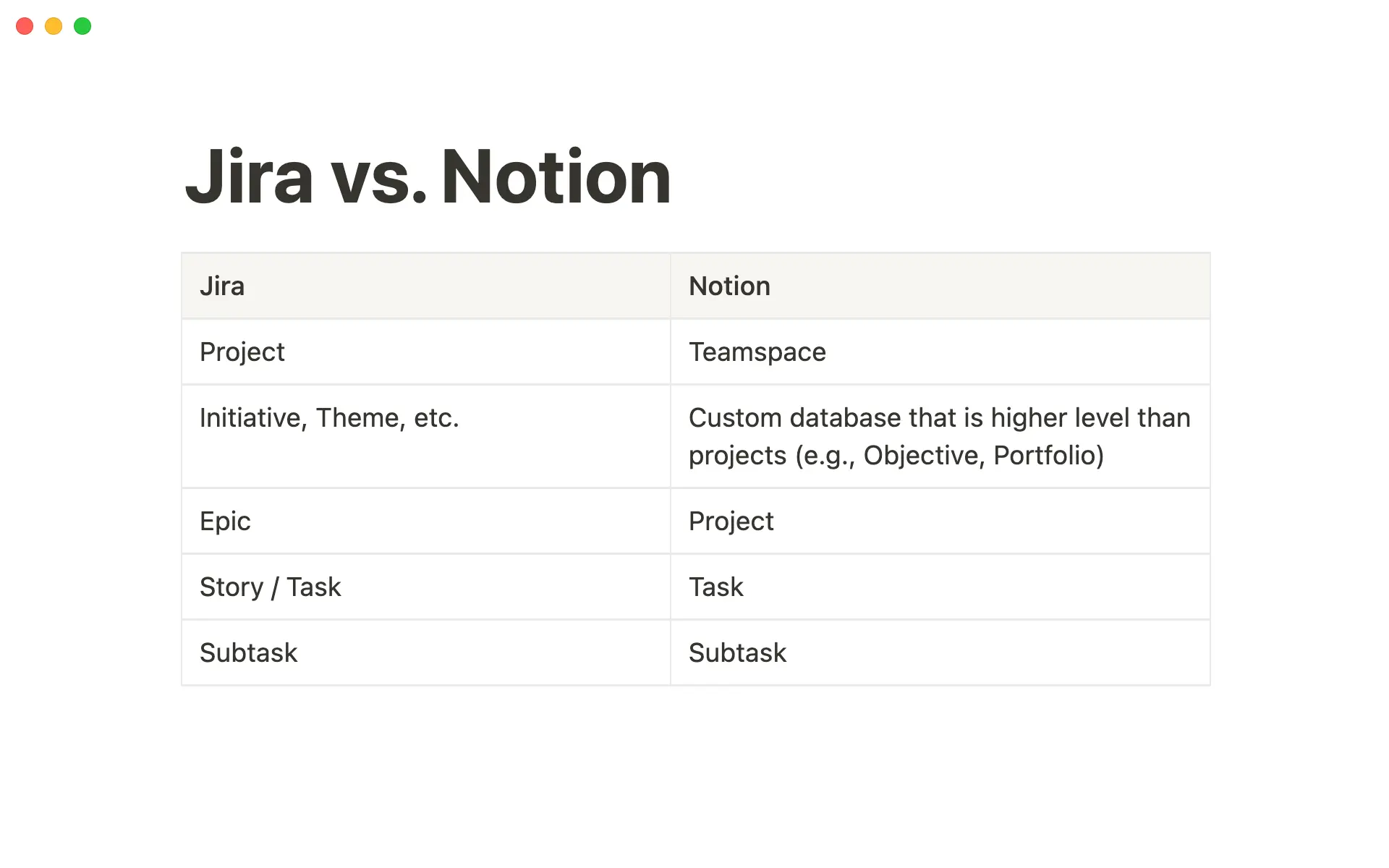Click the "Epic" table cell
Image resolution: width=1389 pixels, height=868 pixels.
point(425,522)
